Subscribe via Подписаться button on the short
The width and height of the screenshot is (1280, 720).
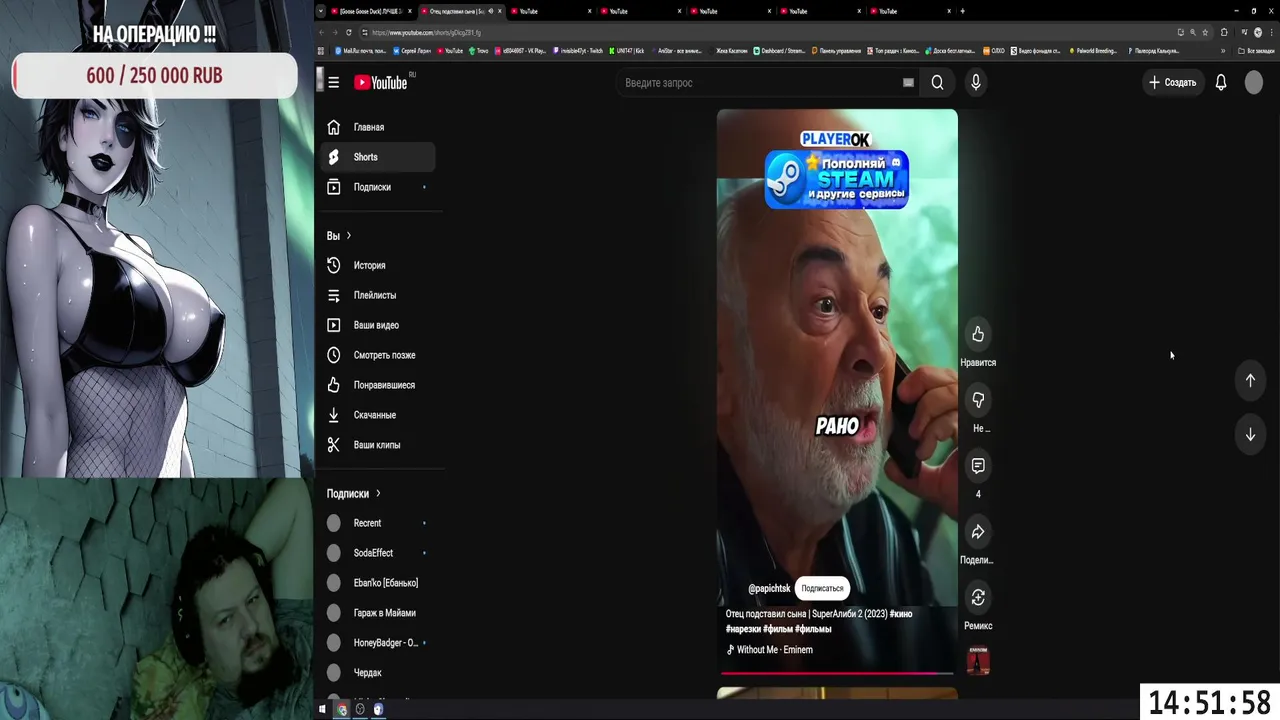tap(822, 589)
